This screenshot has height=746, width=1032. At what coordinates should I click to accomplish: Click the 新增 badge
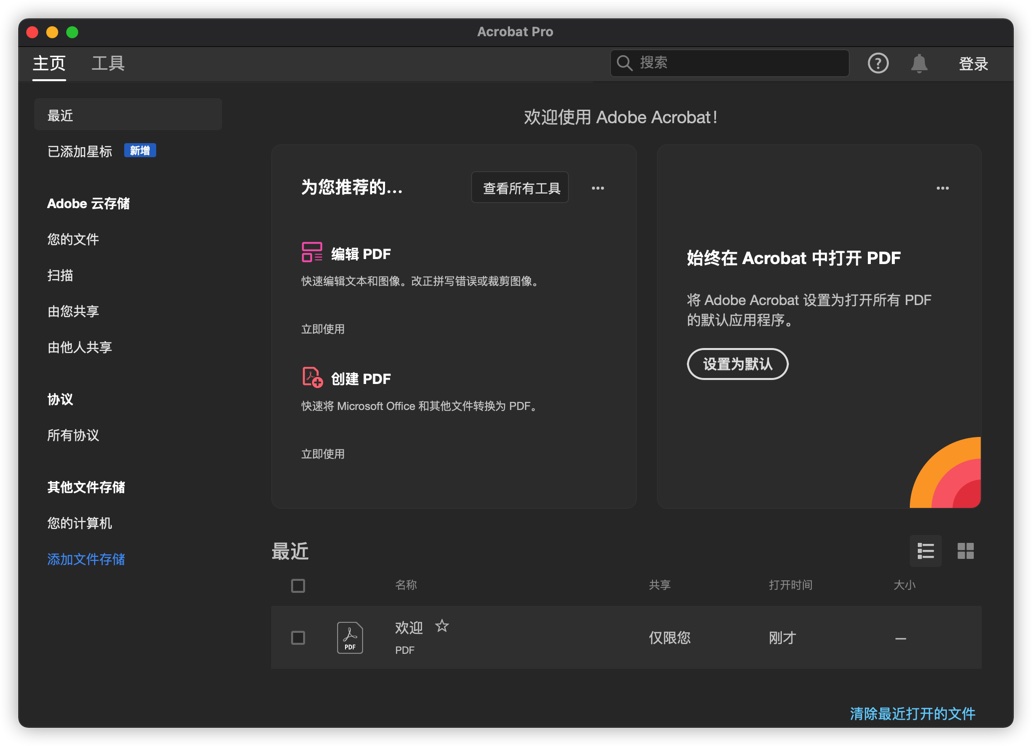click(x=140, y=151)
